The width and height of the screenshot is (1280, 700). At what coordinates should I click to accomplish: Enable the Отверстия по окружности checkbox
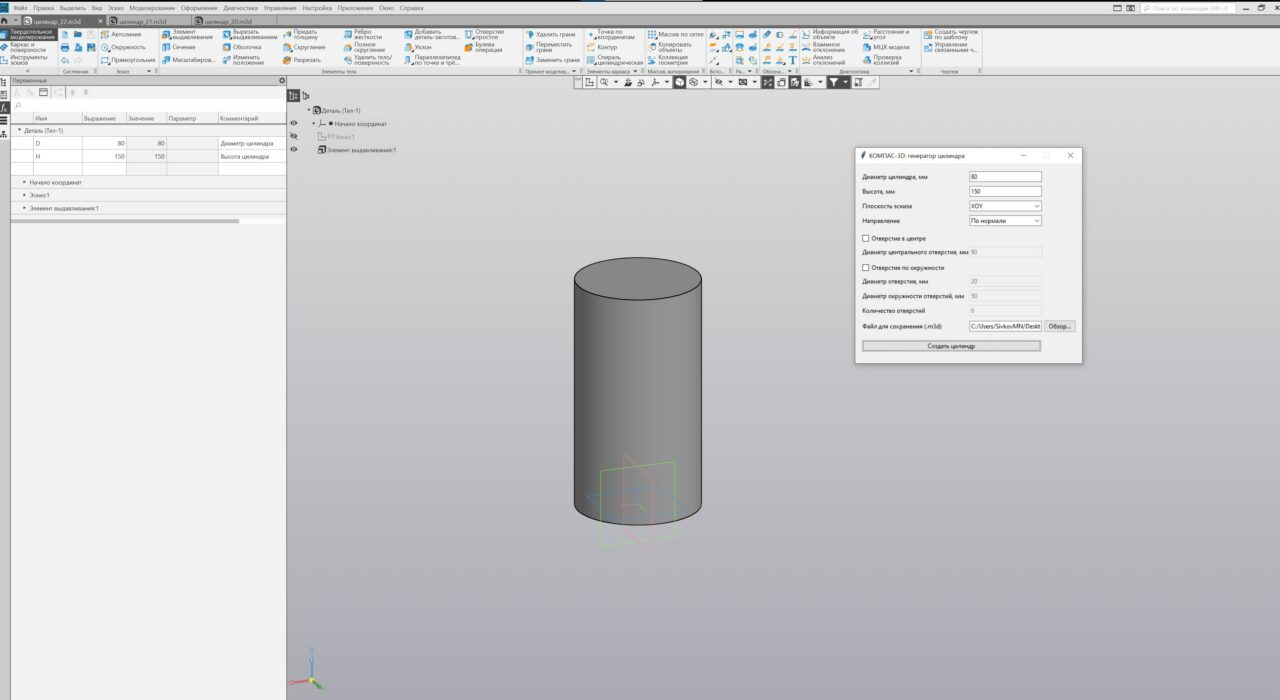(x=865, y=268)
